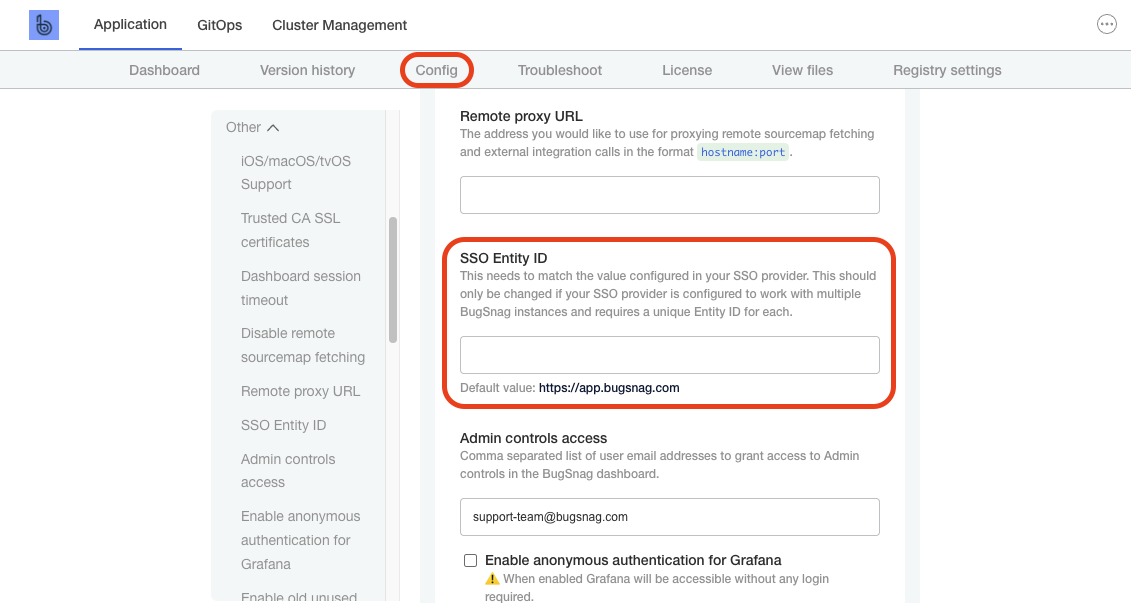The image size is (1131, 603).
Task: Open Version history
Action: click(x=307, y=70)
